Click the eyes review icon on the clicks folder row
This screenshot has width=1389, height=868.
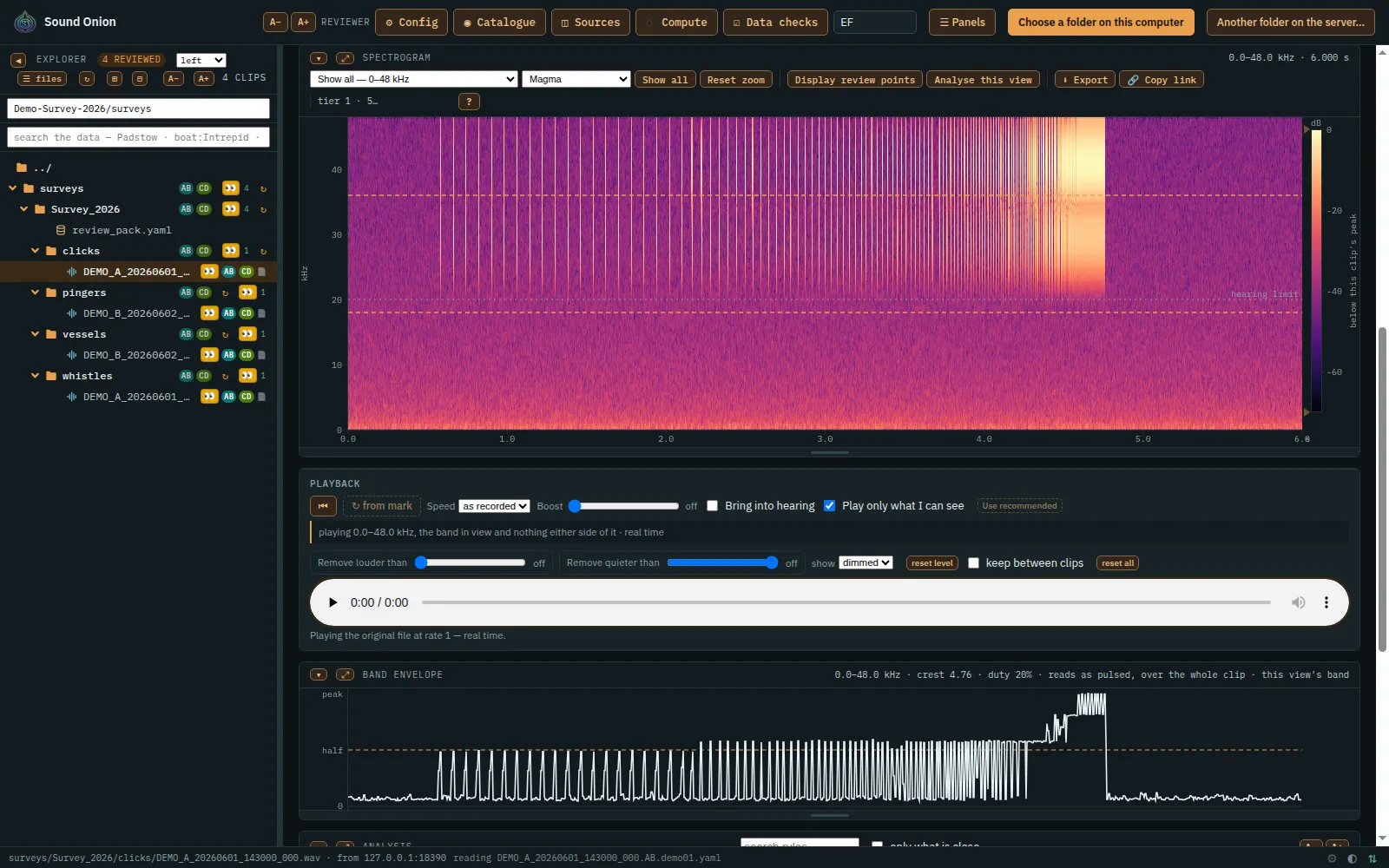pos(230,251)
